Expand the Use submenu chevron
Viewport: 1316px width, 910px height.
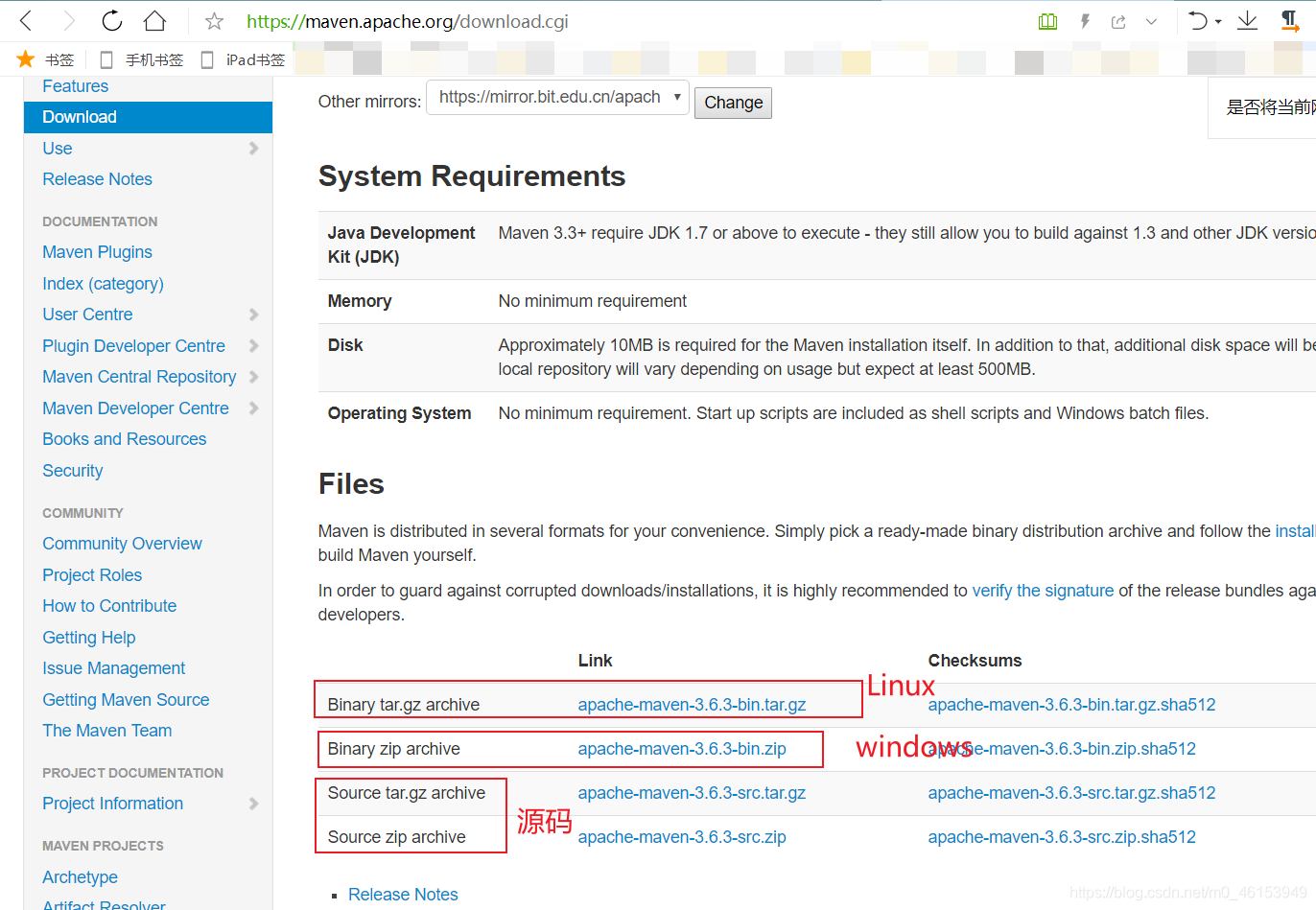click(253, 149)
